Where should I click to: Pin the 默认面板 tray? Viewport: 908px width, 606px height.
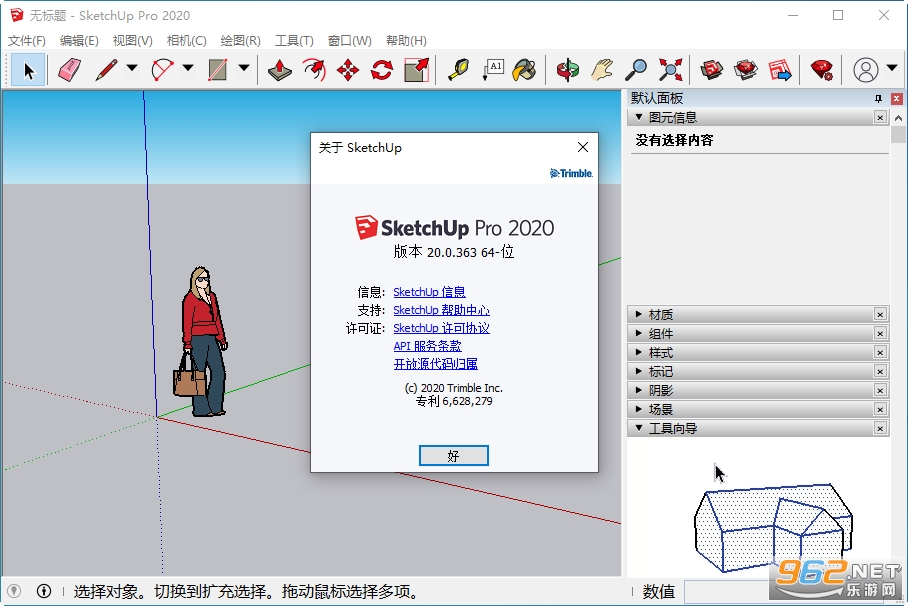pos(878,98)
